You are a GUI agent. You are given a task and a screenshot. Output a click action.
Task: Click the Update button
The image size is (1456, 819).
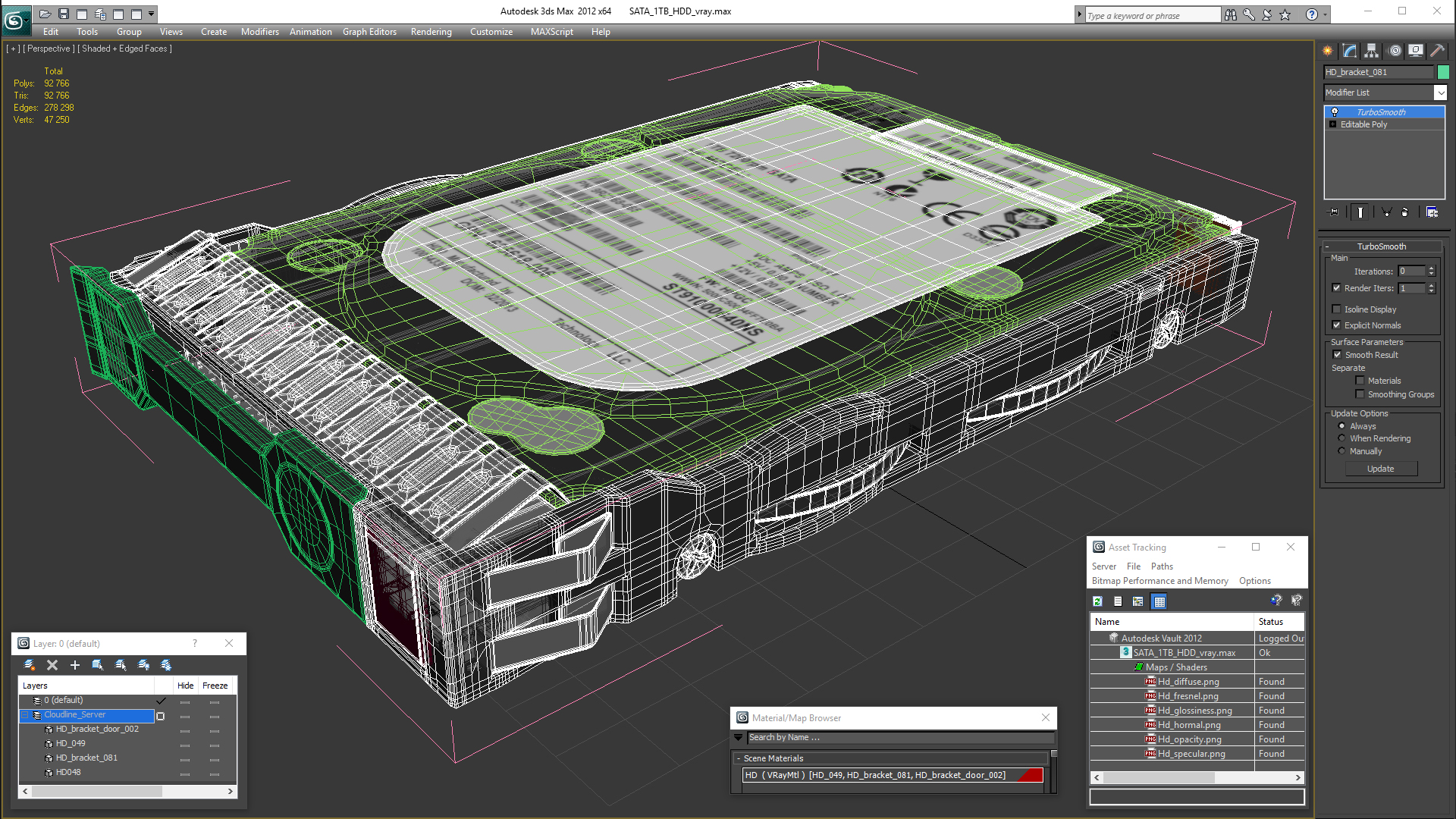coord(1381,469)
